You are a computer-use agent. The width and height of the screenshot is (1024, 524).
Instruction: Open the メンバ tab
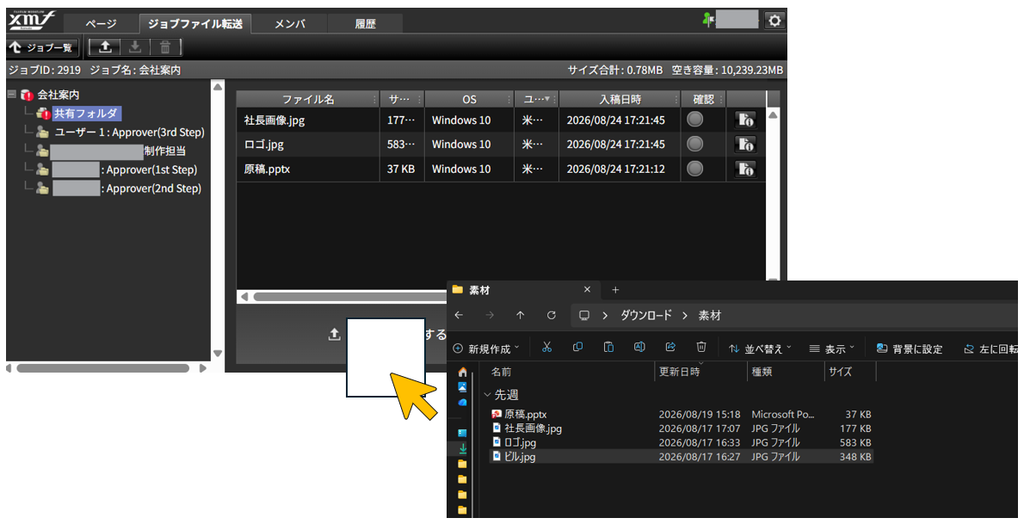click(290, 24)
